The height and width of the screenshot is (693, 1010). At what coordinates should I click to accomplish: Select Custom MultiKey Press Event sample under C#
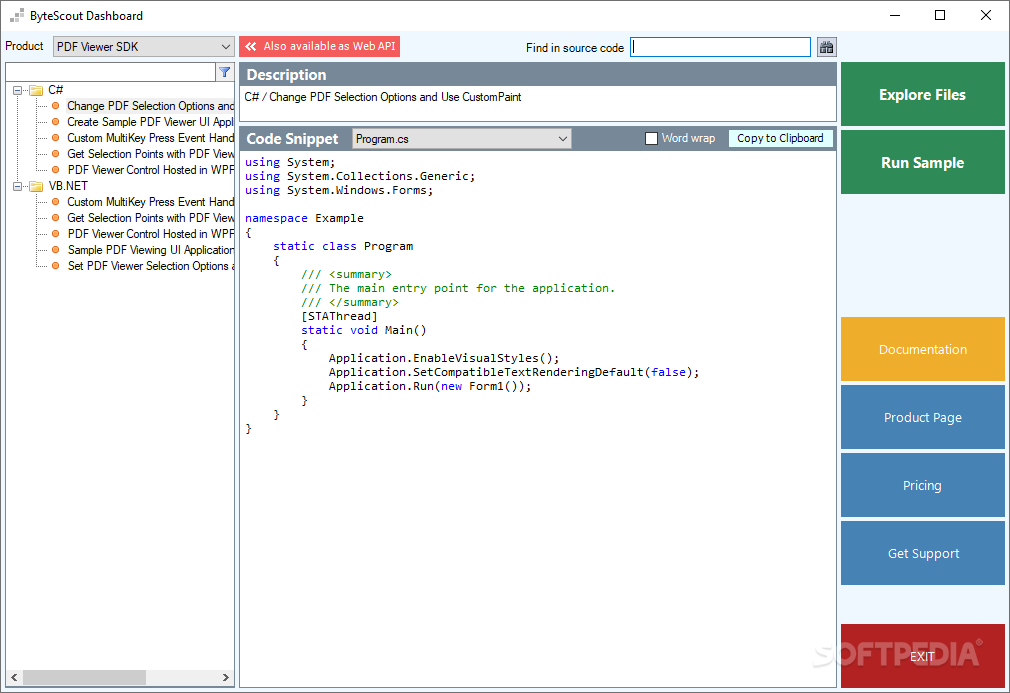coord(150,138)
